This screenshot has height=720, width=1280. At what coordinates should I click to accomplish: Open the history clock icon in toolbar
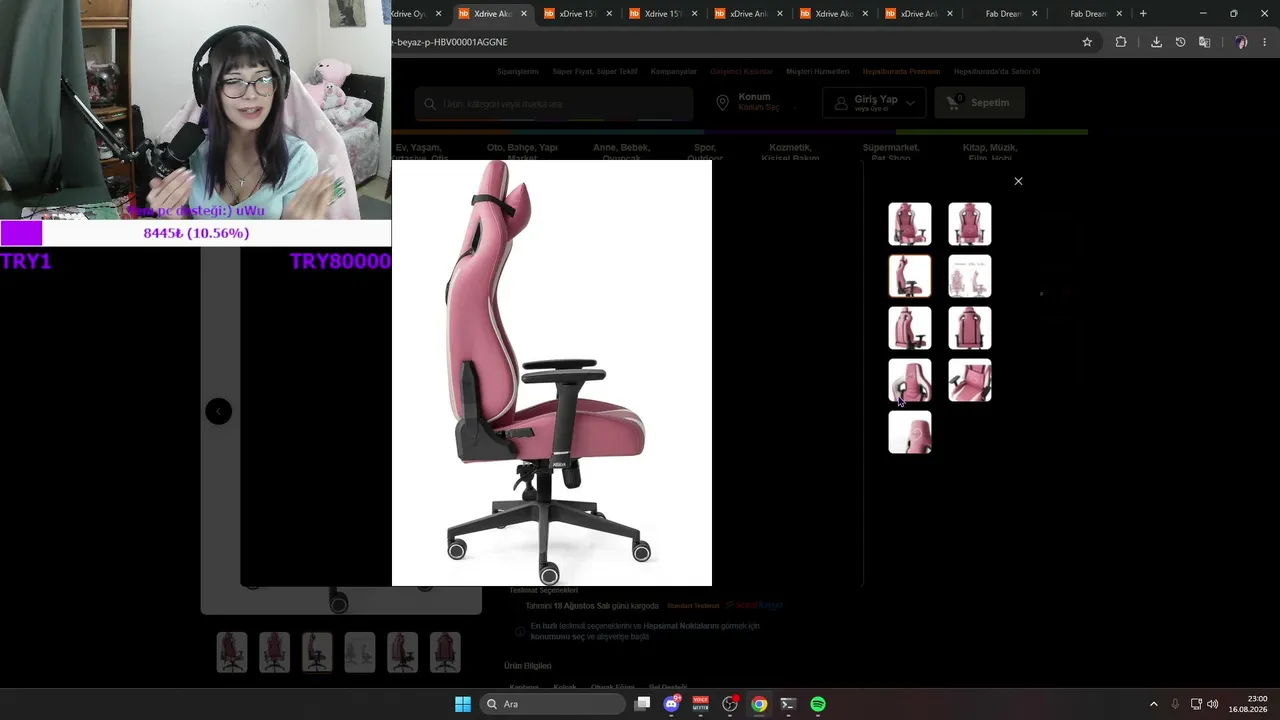[1180, 42]
